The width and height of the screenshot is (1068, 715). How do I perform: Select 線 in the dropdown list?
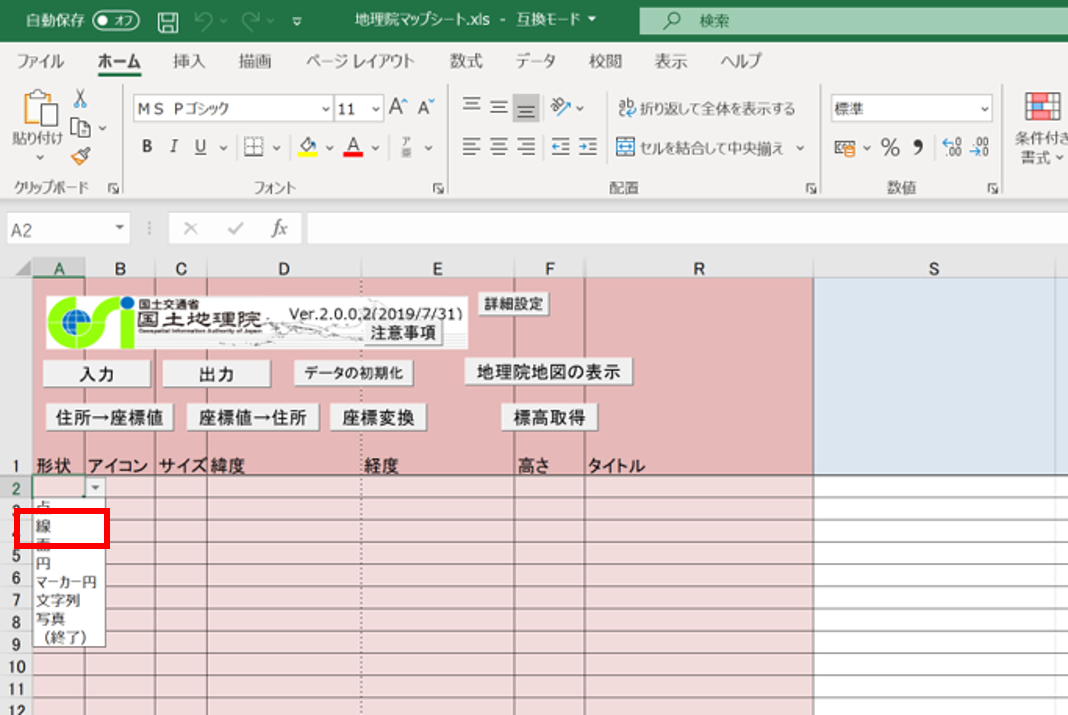69,526
